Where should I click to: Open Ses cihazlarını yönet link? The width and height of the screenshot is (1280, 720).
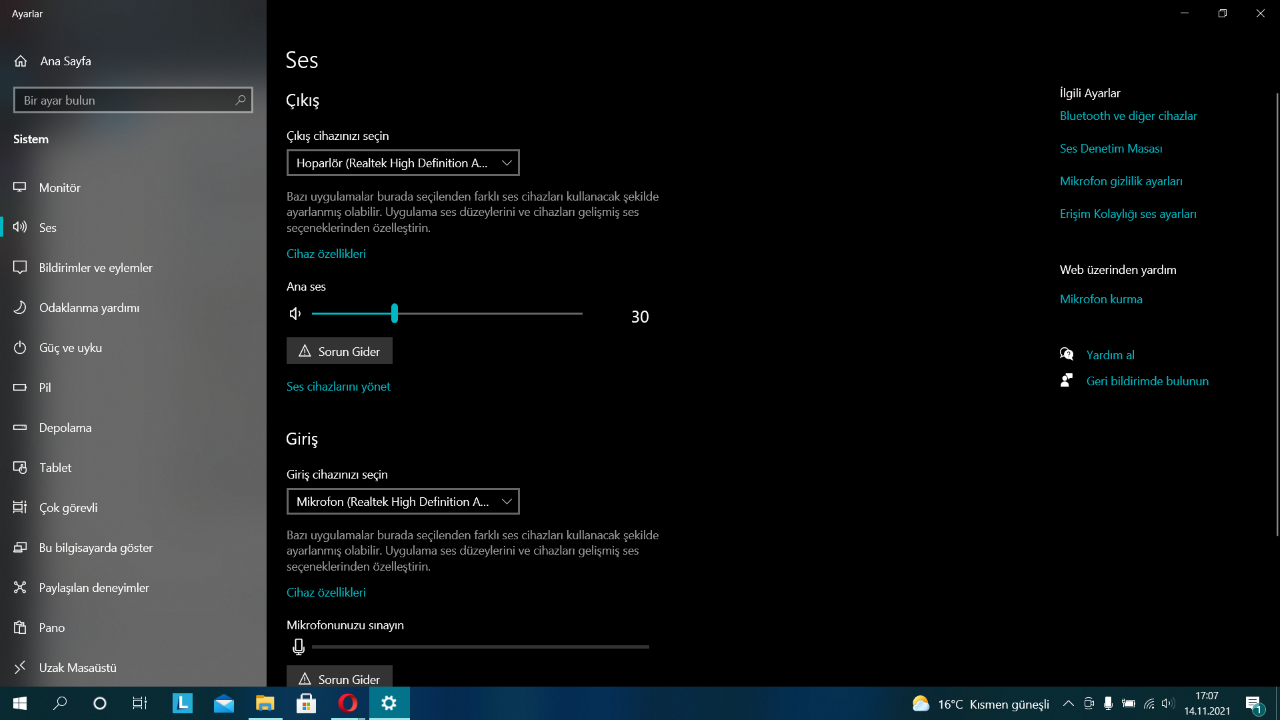338,386
